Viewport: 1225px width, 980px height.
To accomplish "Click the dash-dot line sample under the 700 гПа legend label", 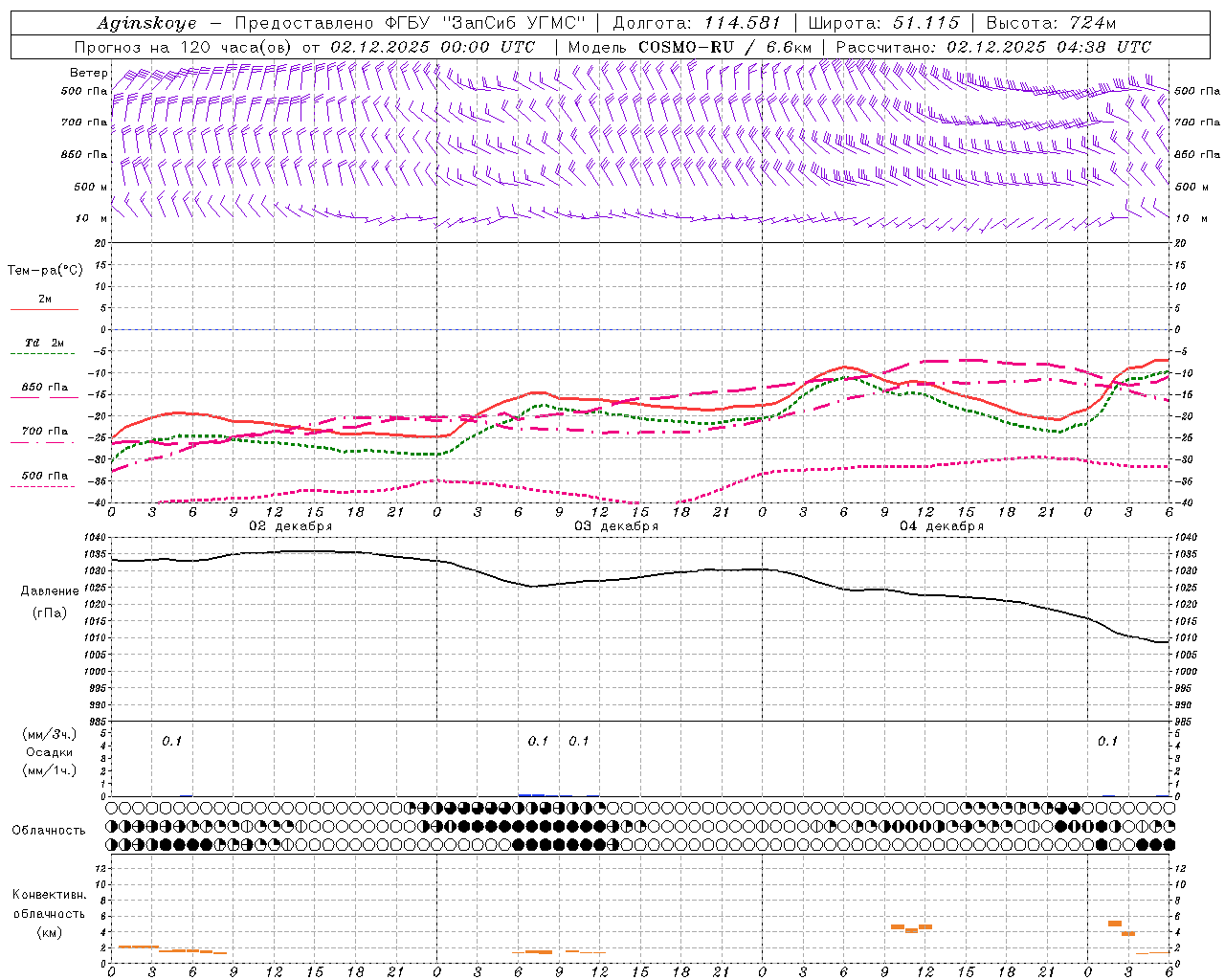I will (x=44, y=442).
